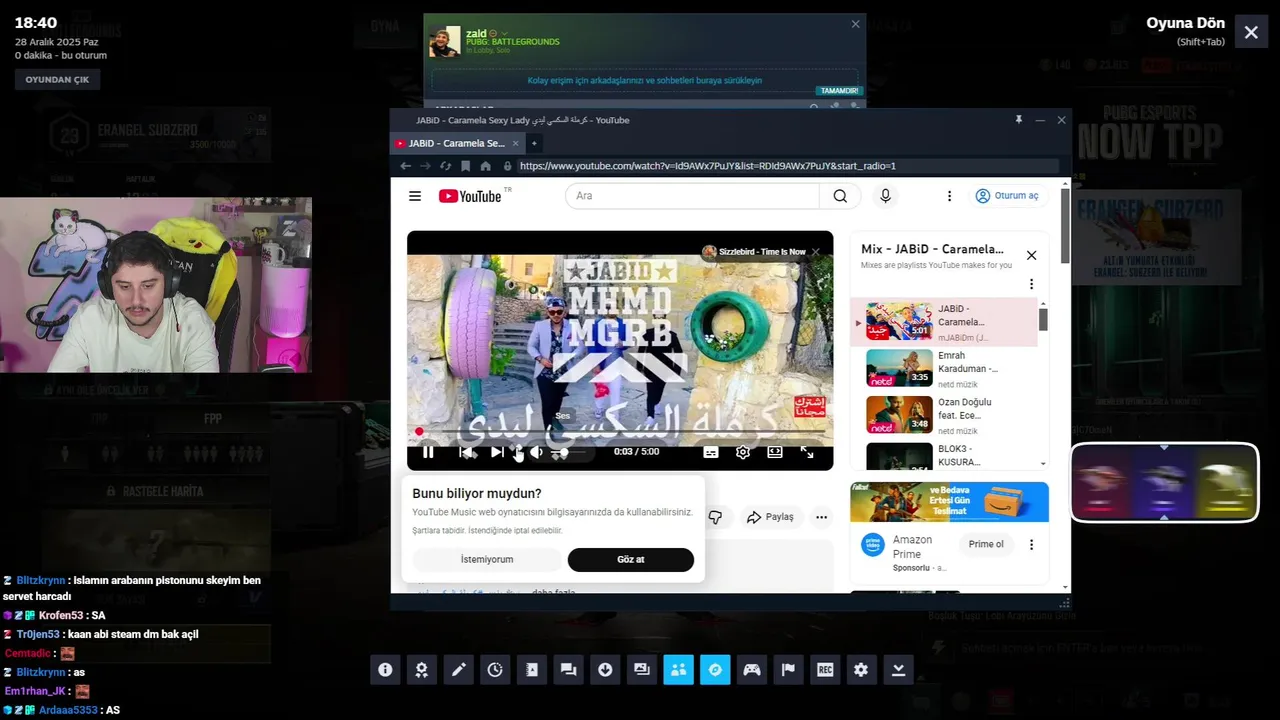Click the YouTube search magnifier button
This screenshot has width=1280, height=720.
click(x=840, y=196)
